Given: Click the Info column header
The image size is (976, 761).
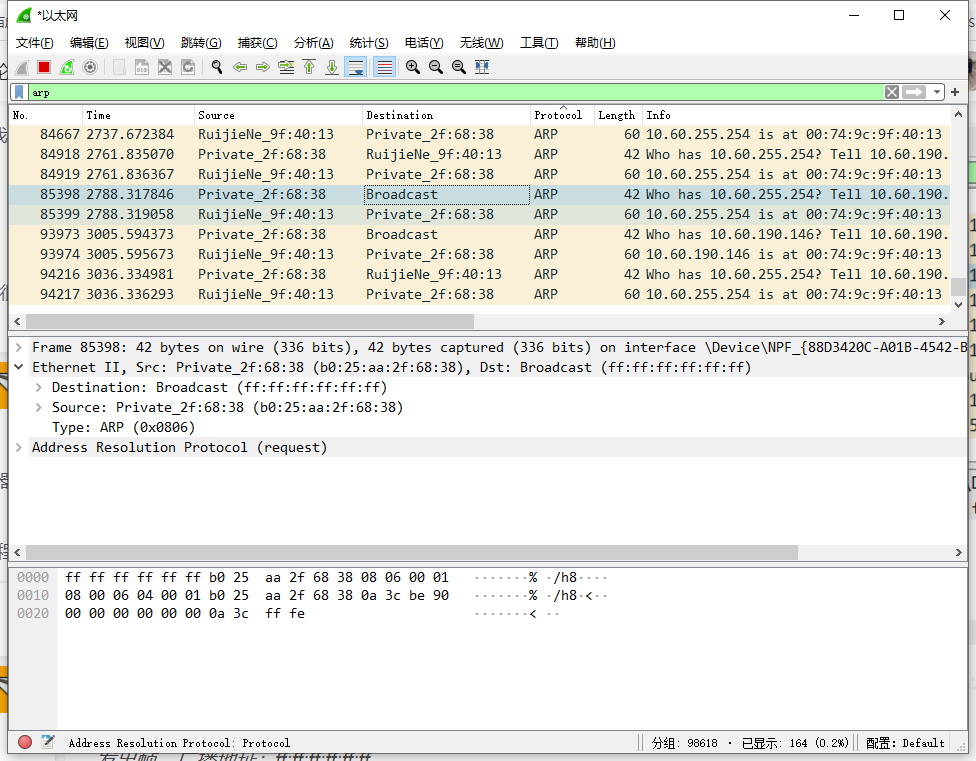Looking at the screenshot, I should pyautogui.click(x=796, y=115).
